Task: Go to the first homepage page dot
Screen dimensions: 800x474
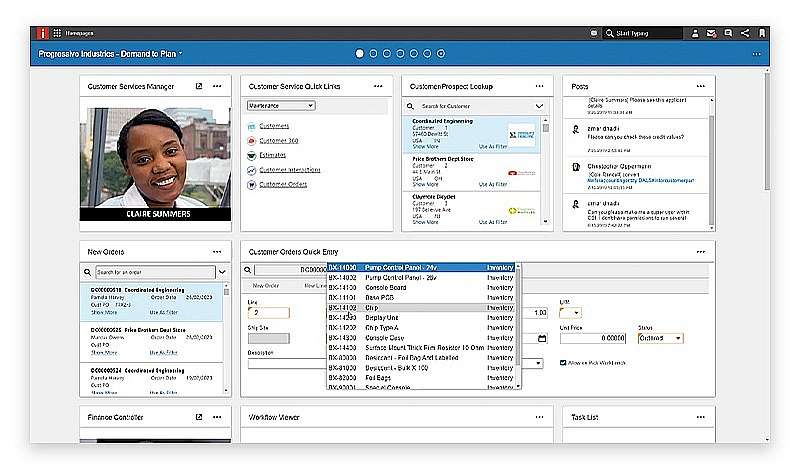Action: click(359, 53)
